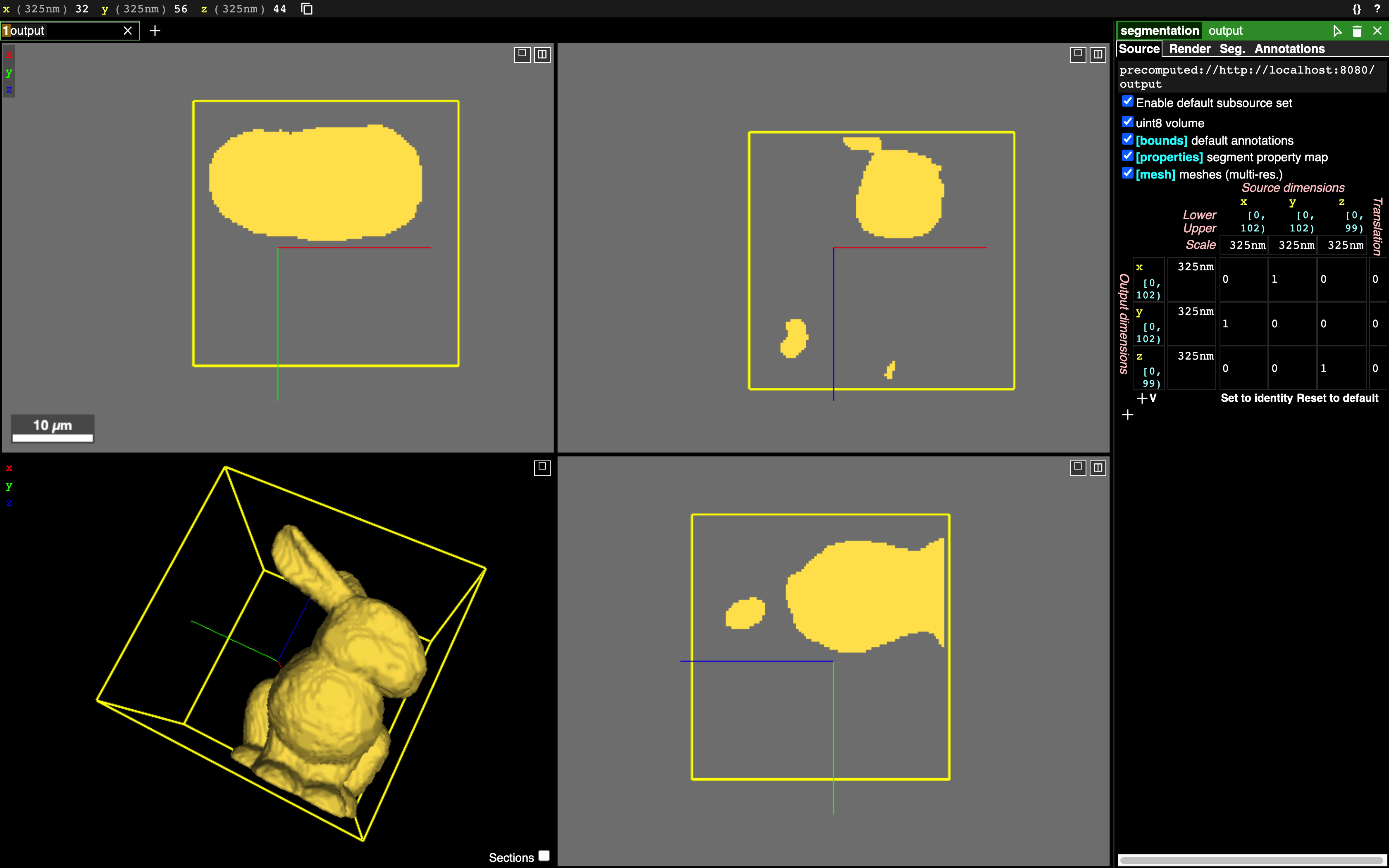Click Reset to default
Screen dimensions: 1389x868
coord(1337,398)
